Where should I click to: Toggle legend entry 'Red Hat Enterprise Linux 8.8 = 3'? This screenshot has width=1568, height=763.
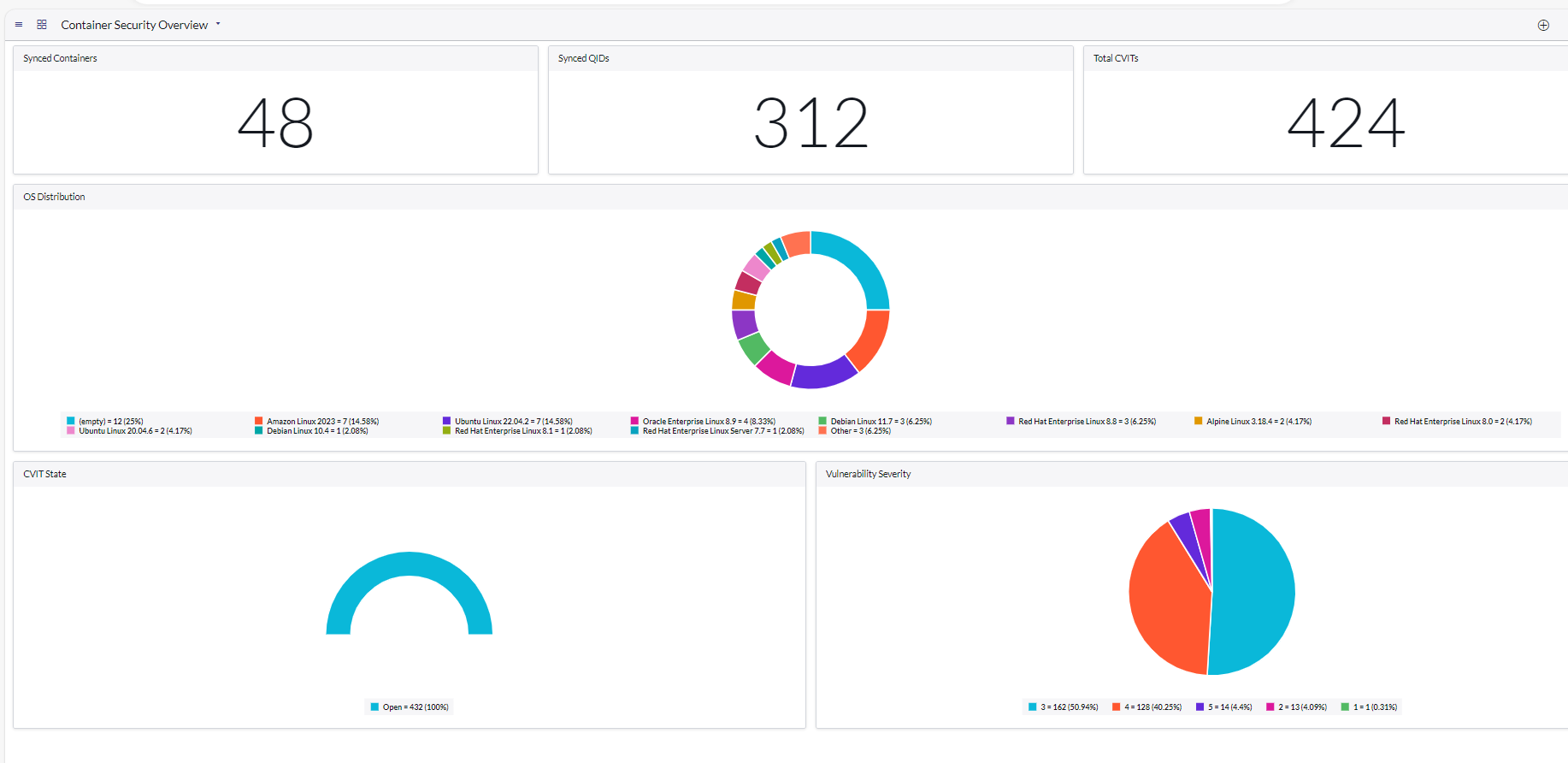coord(1082,421)
